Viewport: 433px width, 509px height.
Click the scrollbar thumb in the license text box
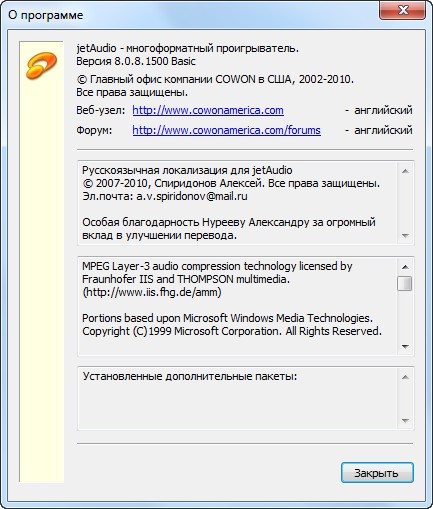tap(405, 283)
